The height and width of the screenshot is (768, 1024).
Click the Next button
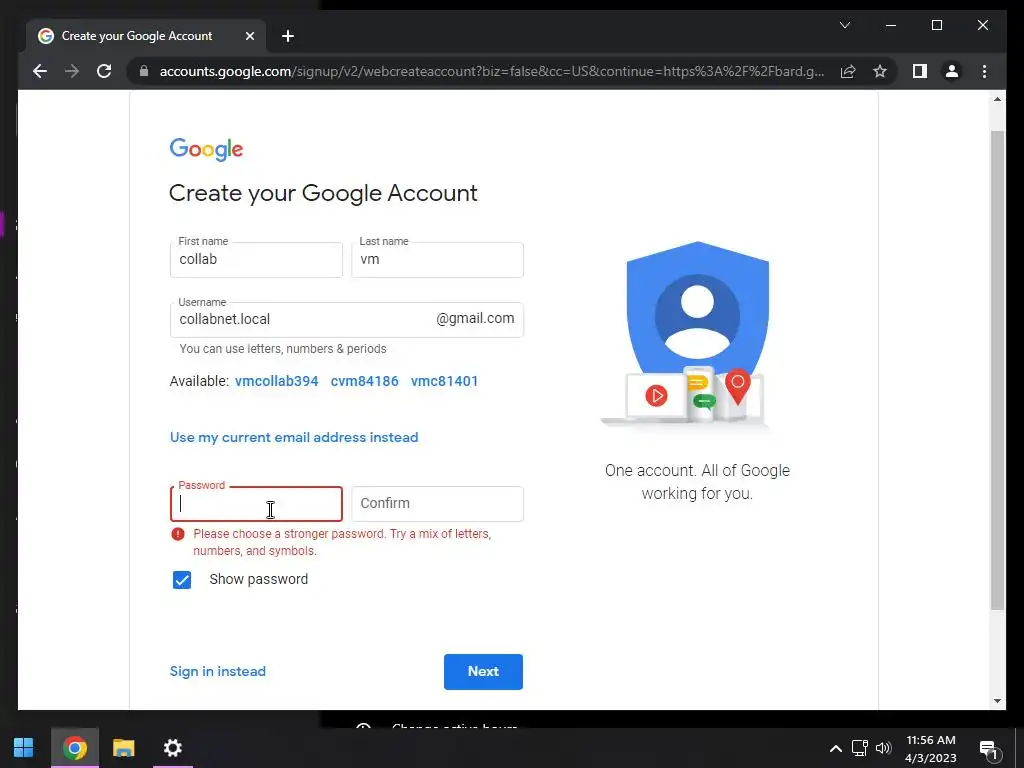point(483,672)
